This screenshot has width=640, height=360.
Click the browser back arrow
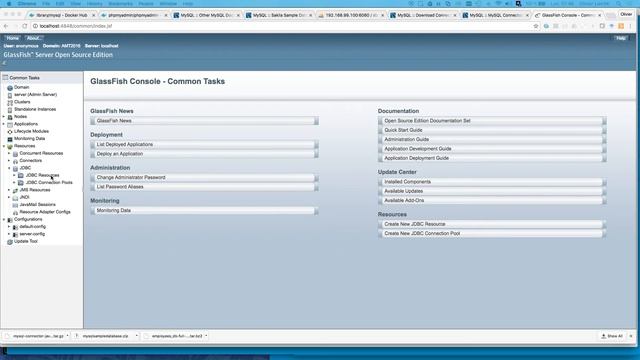coord(6,26)
